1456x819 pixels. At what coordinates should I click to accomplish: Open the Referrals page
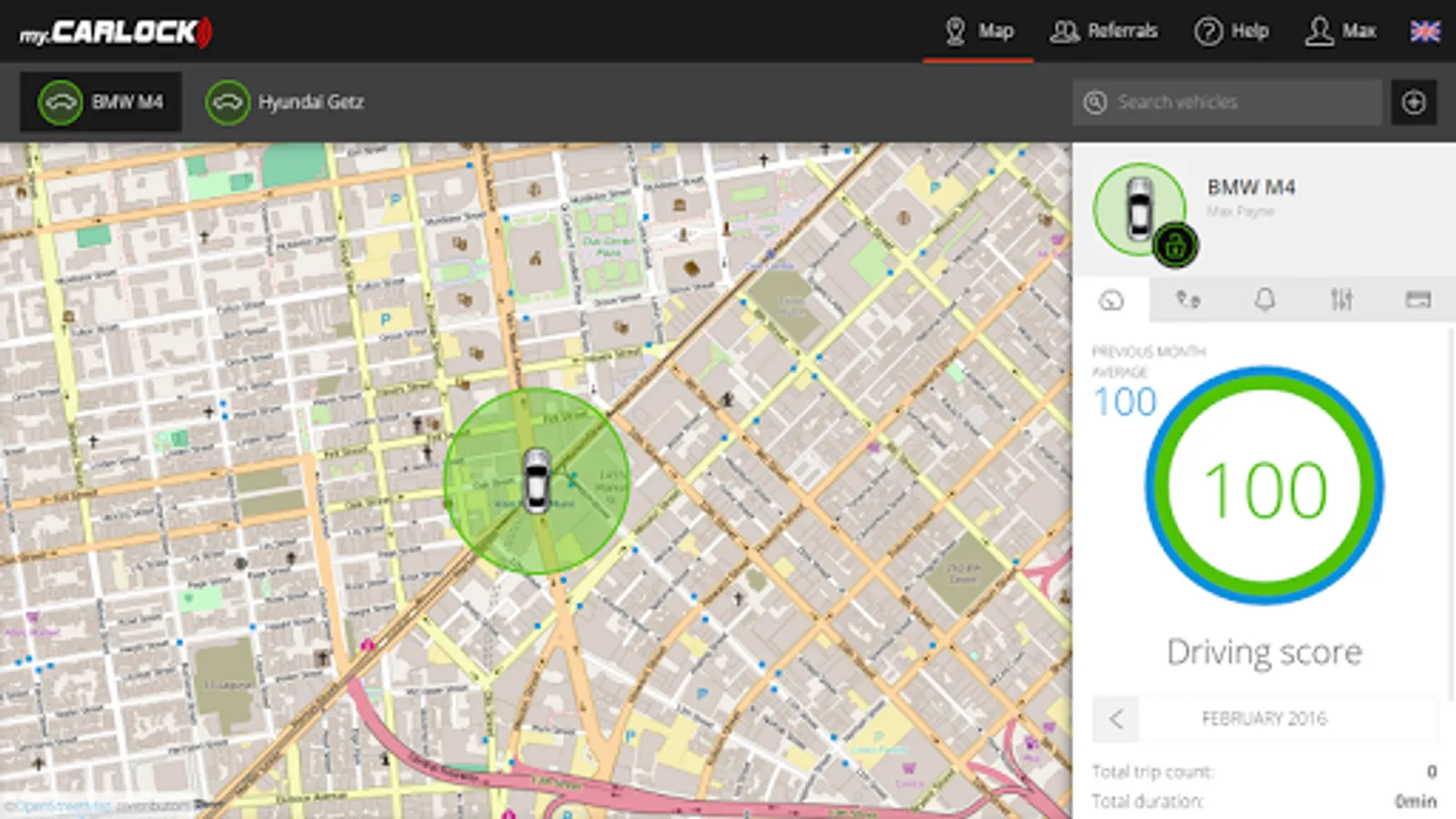[1104, 31]
